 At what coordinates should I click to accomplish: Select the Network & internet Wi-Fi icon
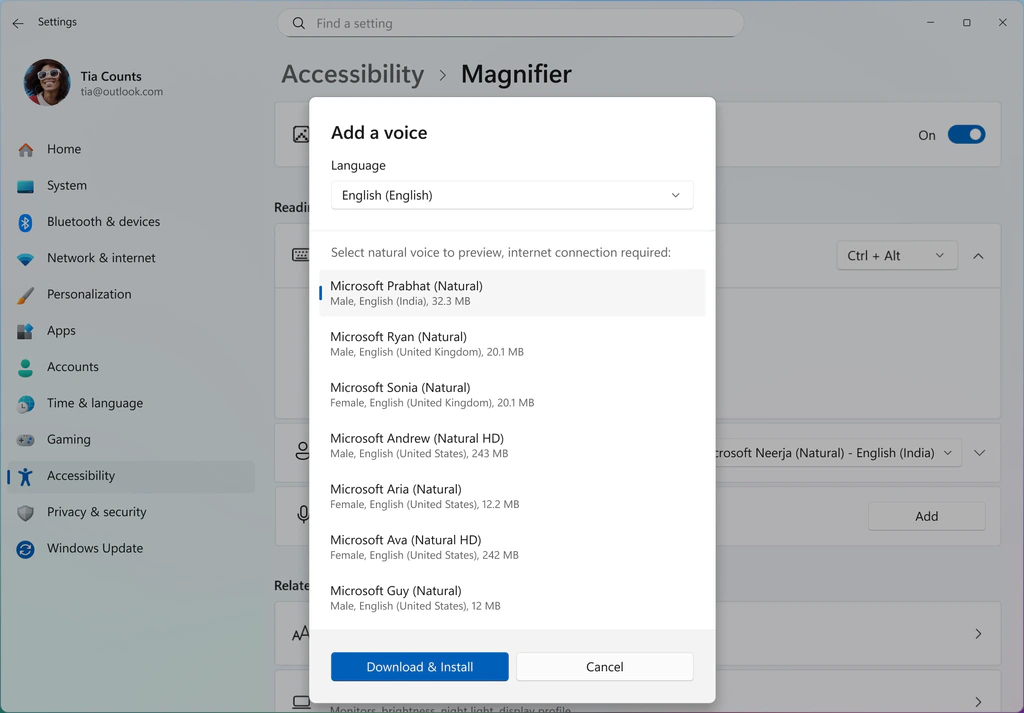pyautogui.click(x=26, y=259)
